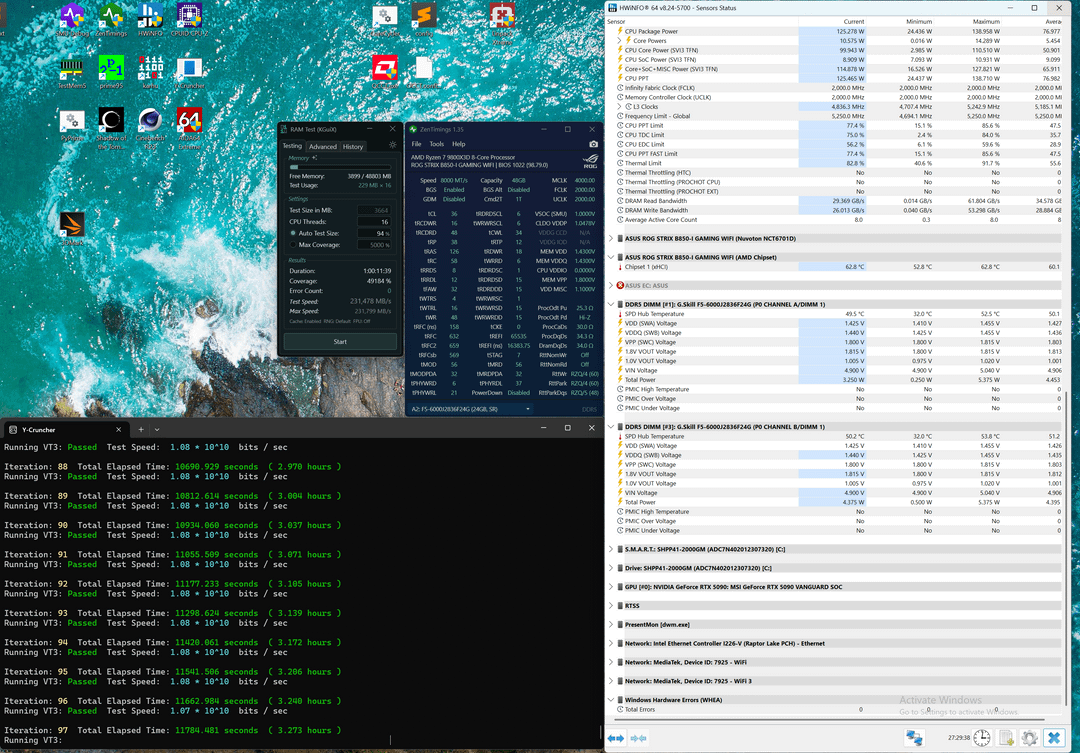Click the Auto Test Size percent field
Screen dimensions: 1080x753
(374, 234)
